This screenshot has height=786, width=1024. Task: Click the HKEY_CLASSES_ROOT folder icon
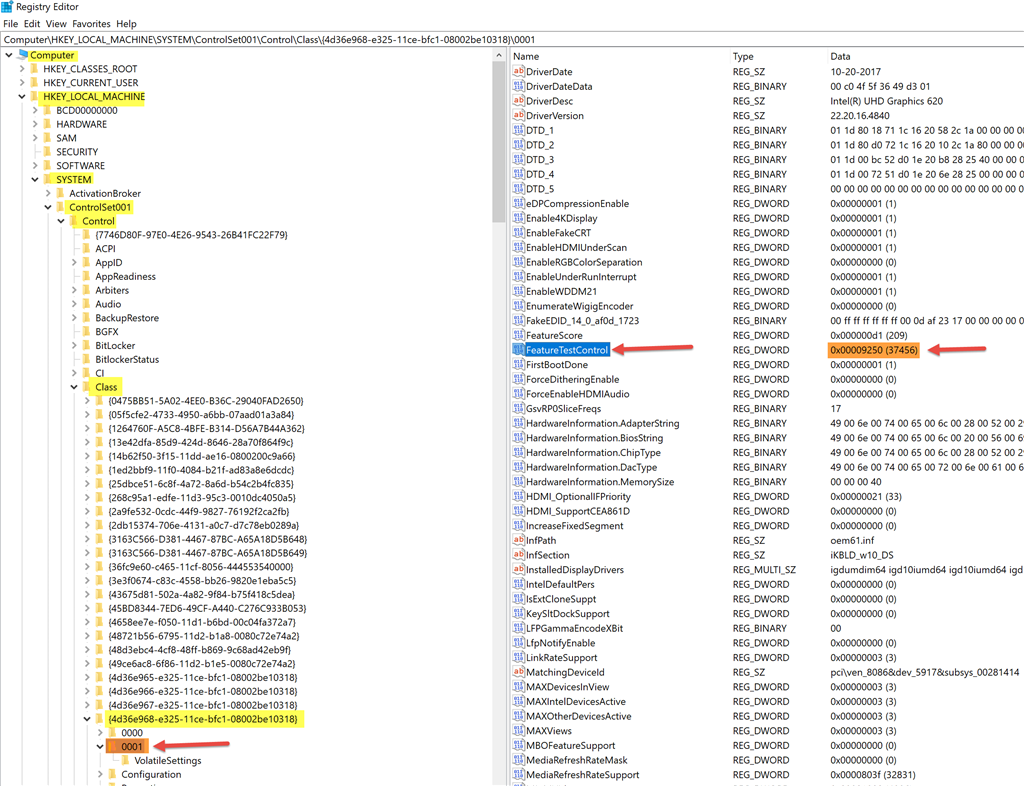(x=35, y=69)
